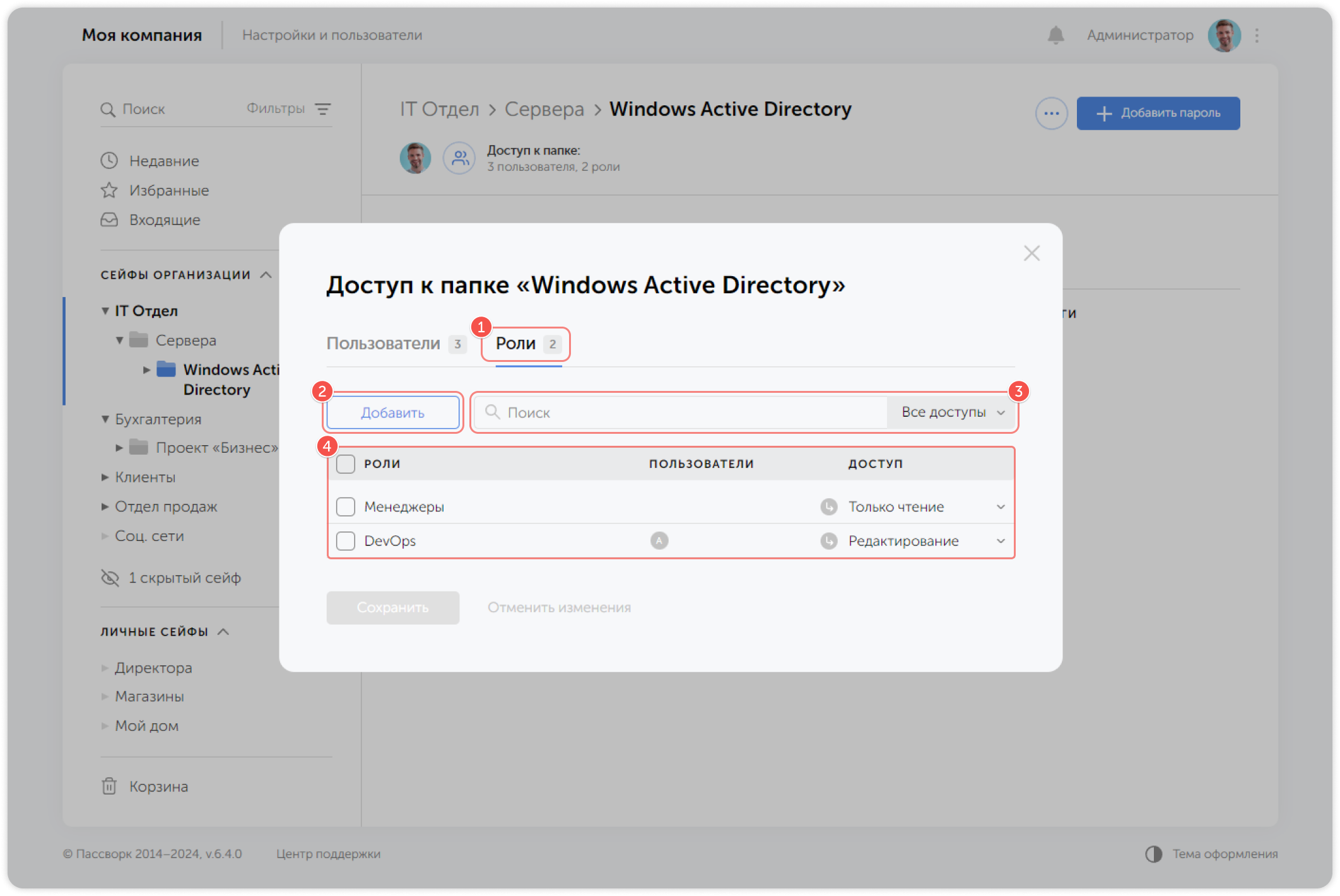Click the hidden safe eye icon
Viewport: 1340px width, 896px height.
tap(110, 578)
